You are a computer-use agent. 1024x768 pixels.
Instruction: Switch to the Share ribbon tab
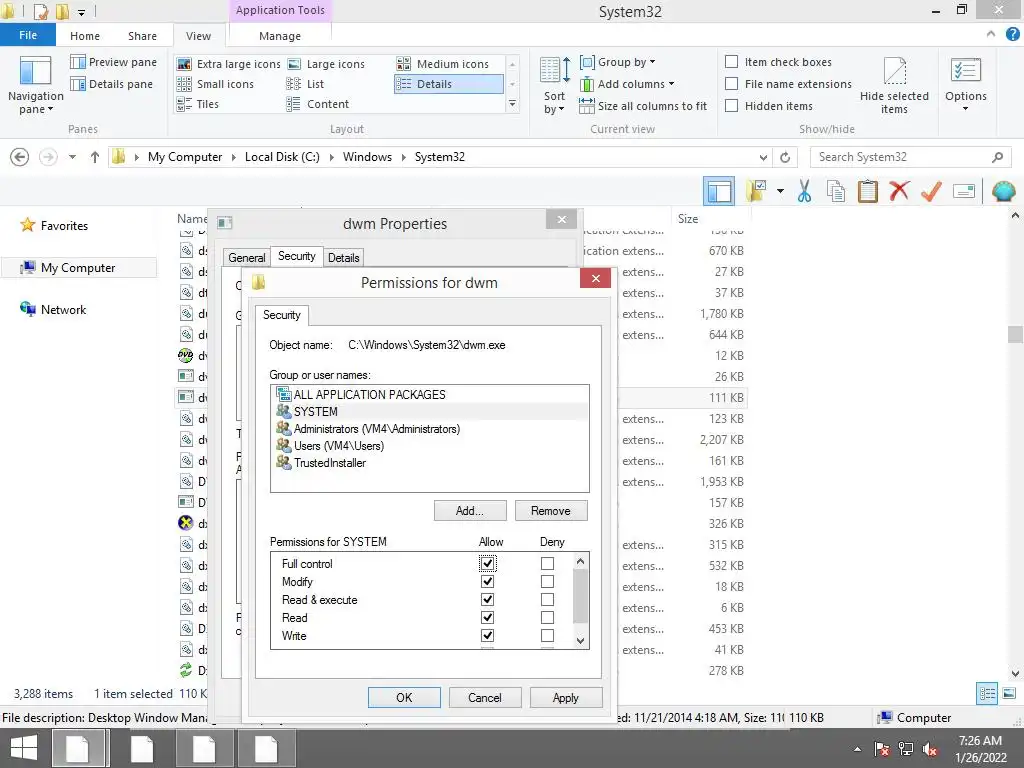point(142,36)
